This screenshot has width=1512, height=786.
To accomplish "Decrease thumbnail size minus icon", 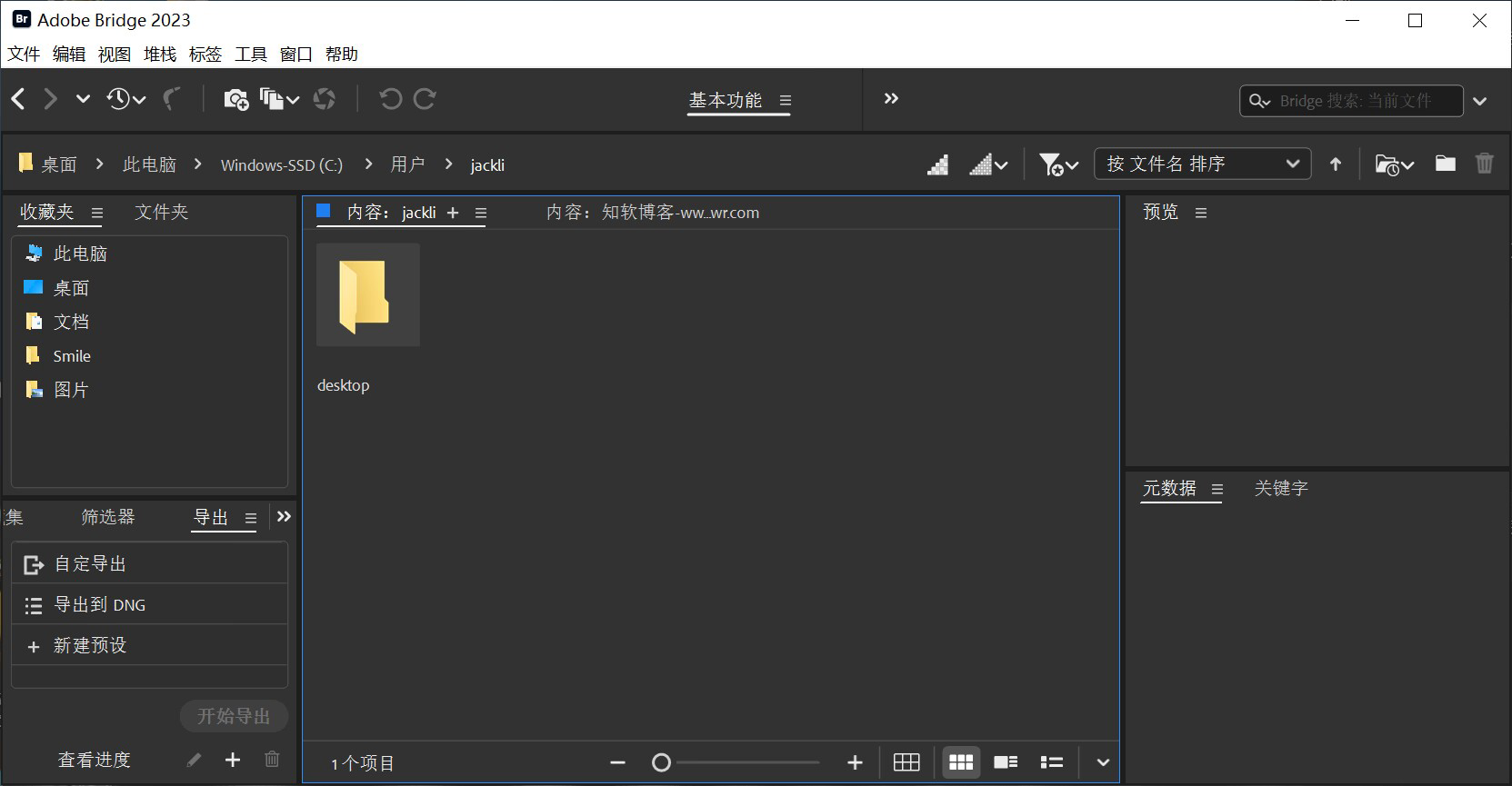I will tap(618, 762).
